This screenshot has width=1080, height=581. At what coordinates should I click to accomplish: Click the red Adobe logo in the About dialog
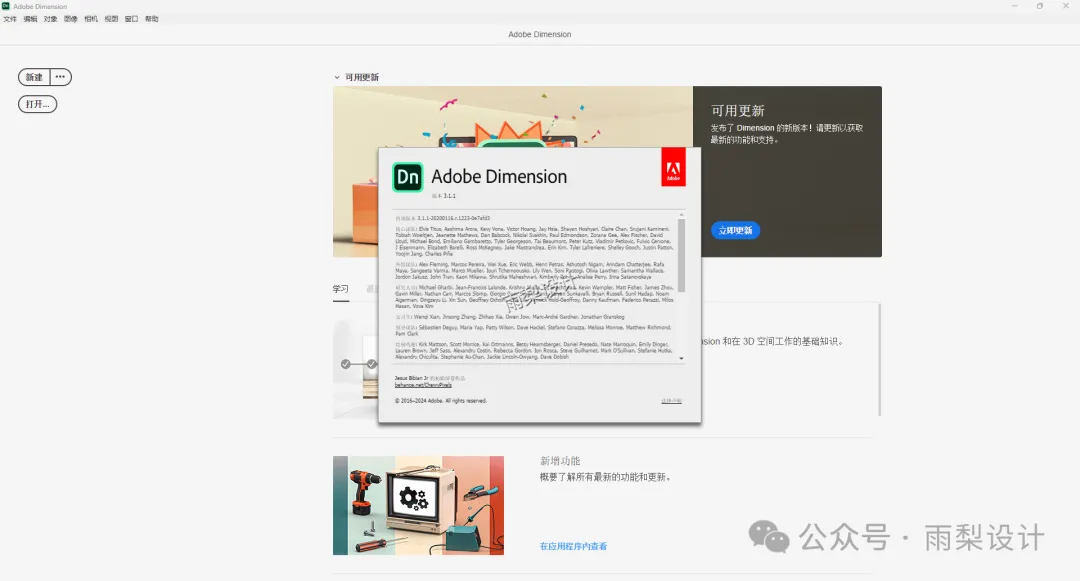coord(673,167)
